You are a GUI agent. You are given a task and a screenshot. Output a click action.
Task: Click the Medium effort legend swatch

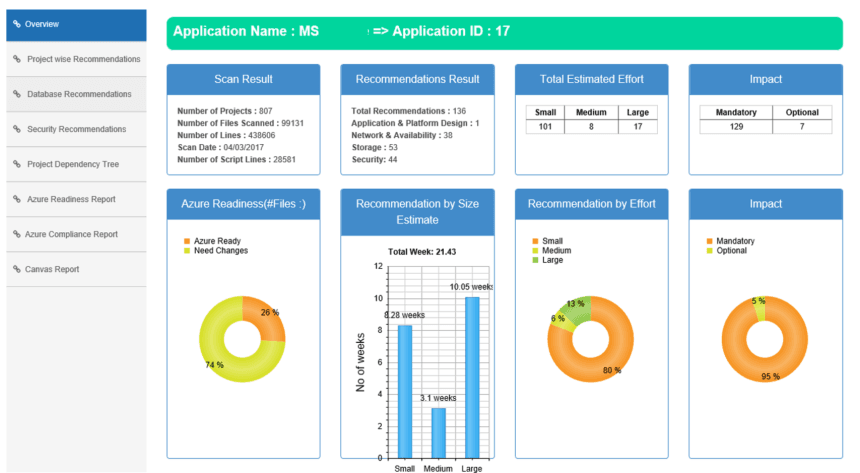coord(535,251)
